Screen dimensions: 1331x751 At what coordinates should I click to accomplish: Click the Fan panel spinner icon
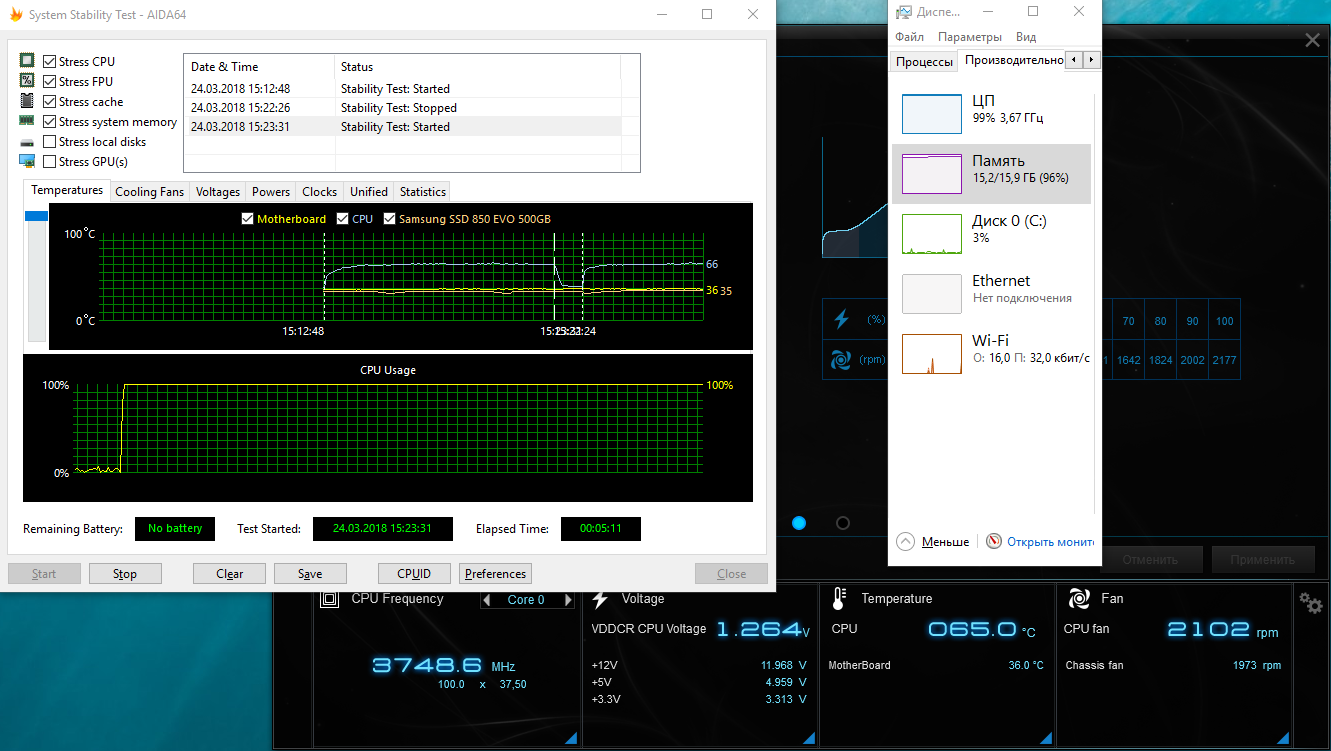1079,598
